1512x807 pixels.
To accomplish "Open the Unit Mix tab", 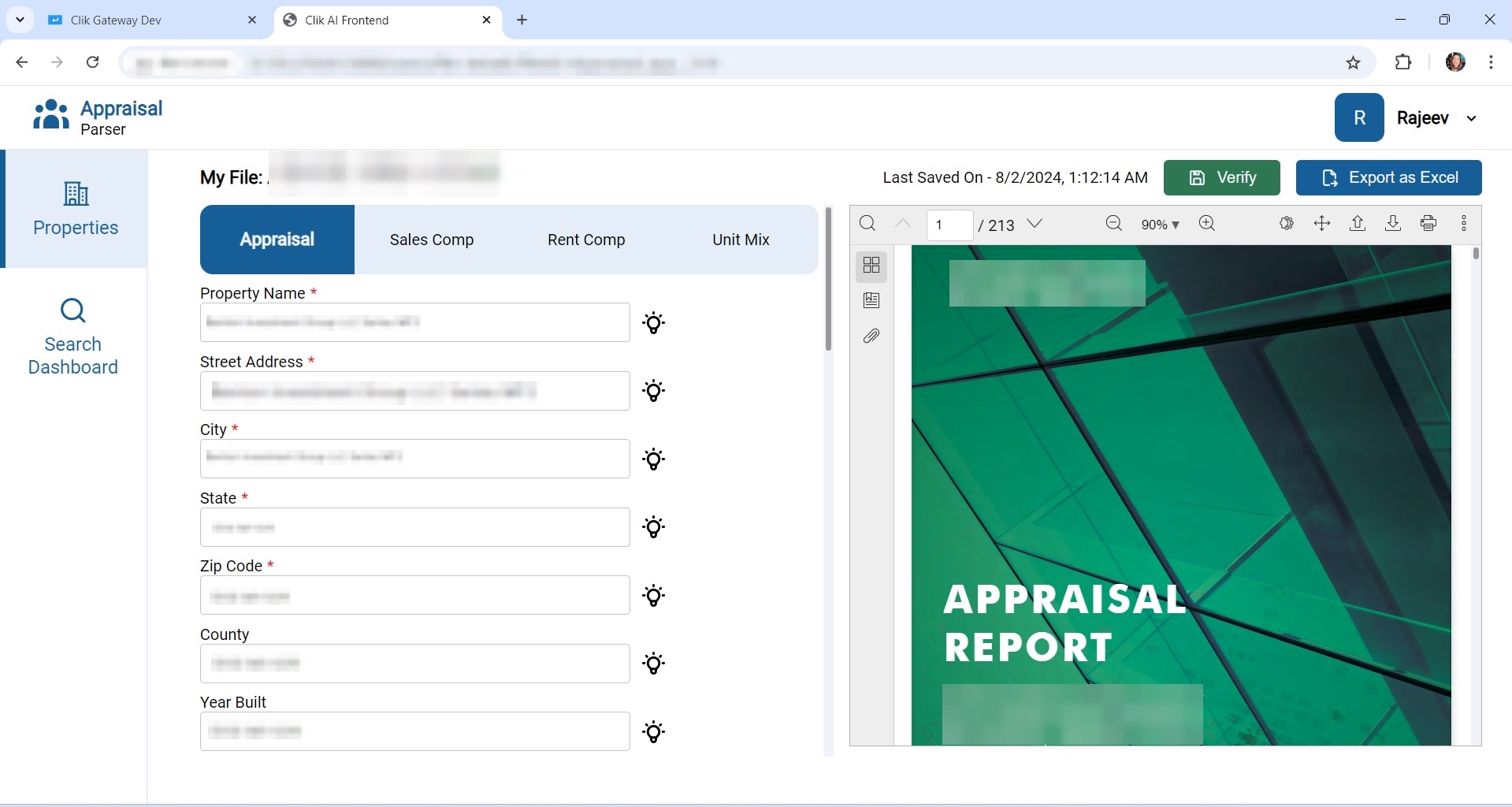I will pos(741,240).
